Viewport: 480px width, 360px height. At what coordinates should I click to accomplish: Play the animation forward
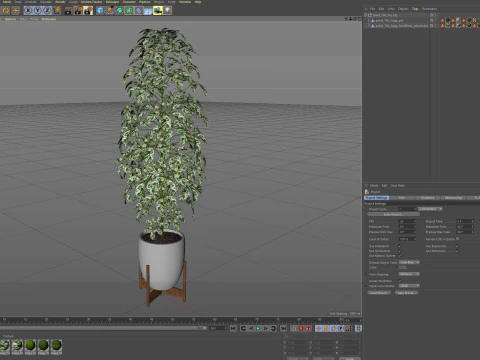[x=258, y=328]
